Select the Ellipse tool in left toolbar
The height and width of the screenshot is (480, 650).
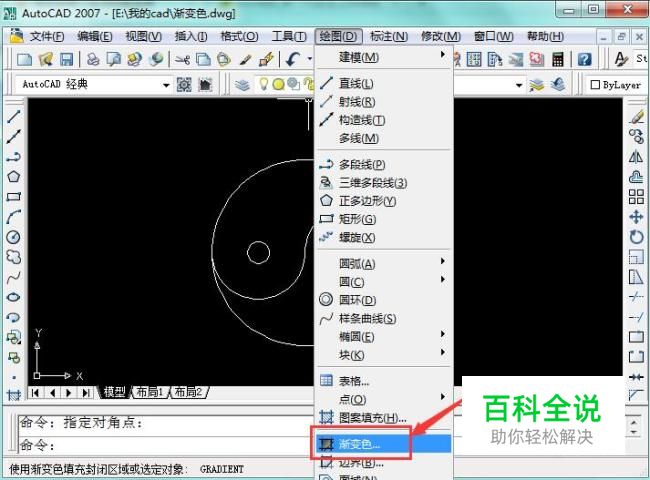pyautogui.click(x=14, y=297)
